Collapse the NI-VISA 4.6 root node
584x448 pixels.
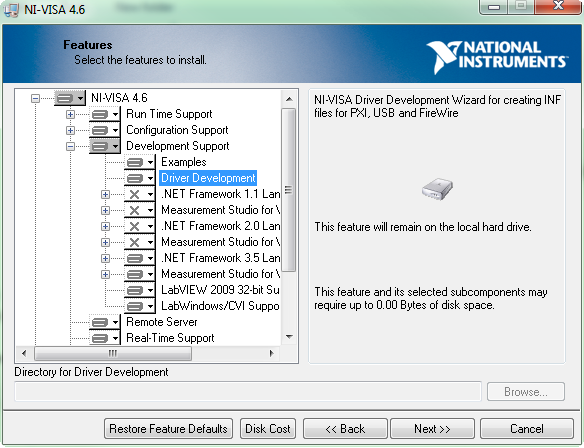(35, 99)
